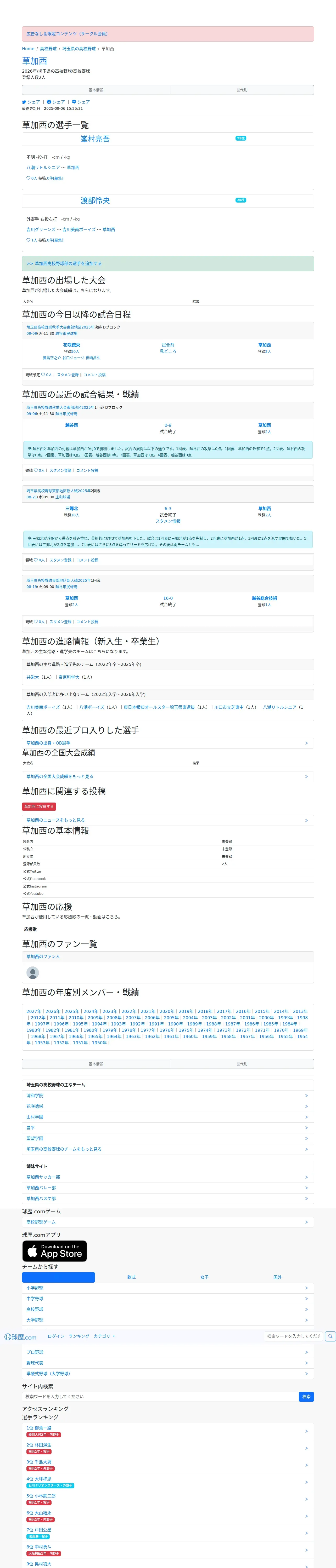Expand the カテゴリ dropdown in navbar
The width and height of the screenshot is (336, 1568).
click(104, 1336)
